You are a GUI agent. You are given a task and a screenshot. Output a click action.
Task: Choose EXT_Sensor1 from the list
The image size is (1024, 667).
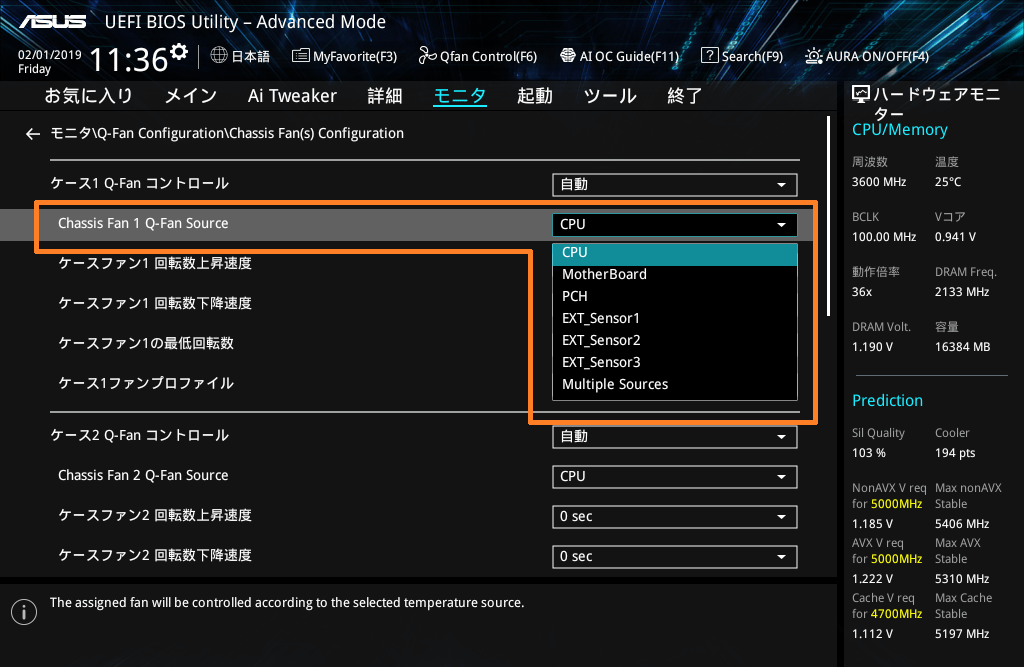point(675,319)
